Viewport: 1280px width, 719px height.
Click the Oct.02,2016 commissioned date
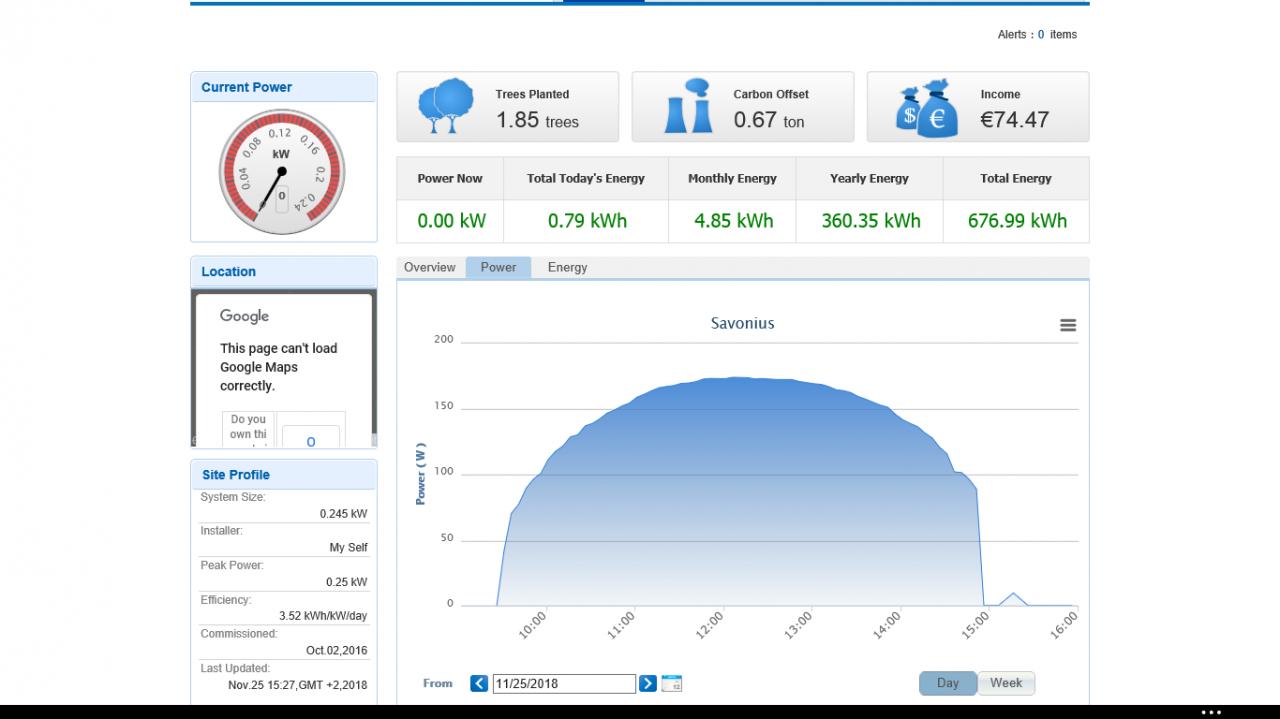coord(336,651)
